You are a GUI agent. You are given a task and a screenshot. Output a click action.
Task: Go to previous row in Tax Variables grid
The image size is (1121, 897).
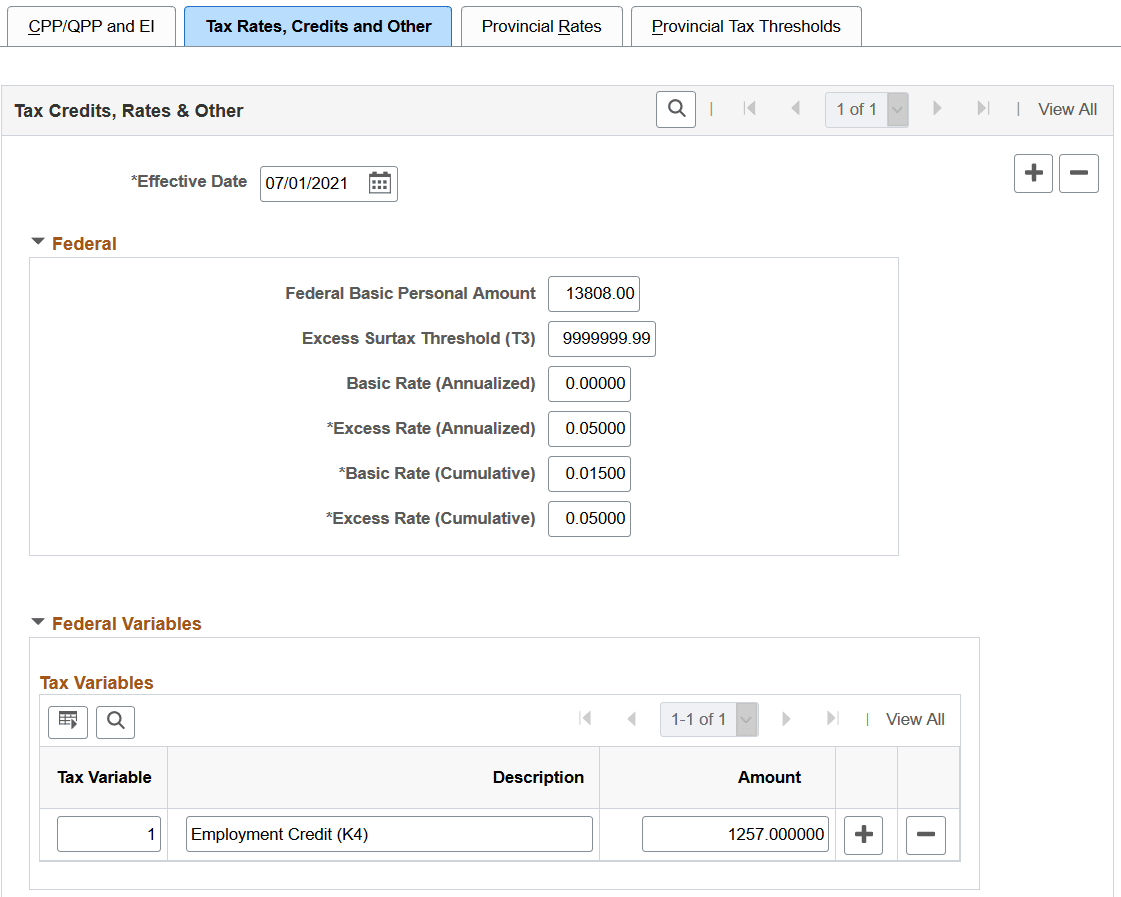631,718
